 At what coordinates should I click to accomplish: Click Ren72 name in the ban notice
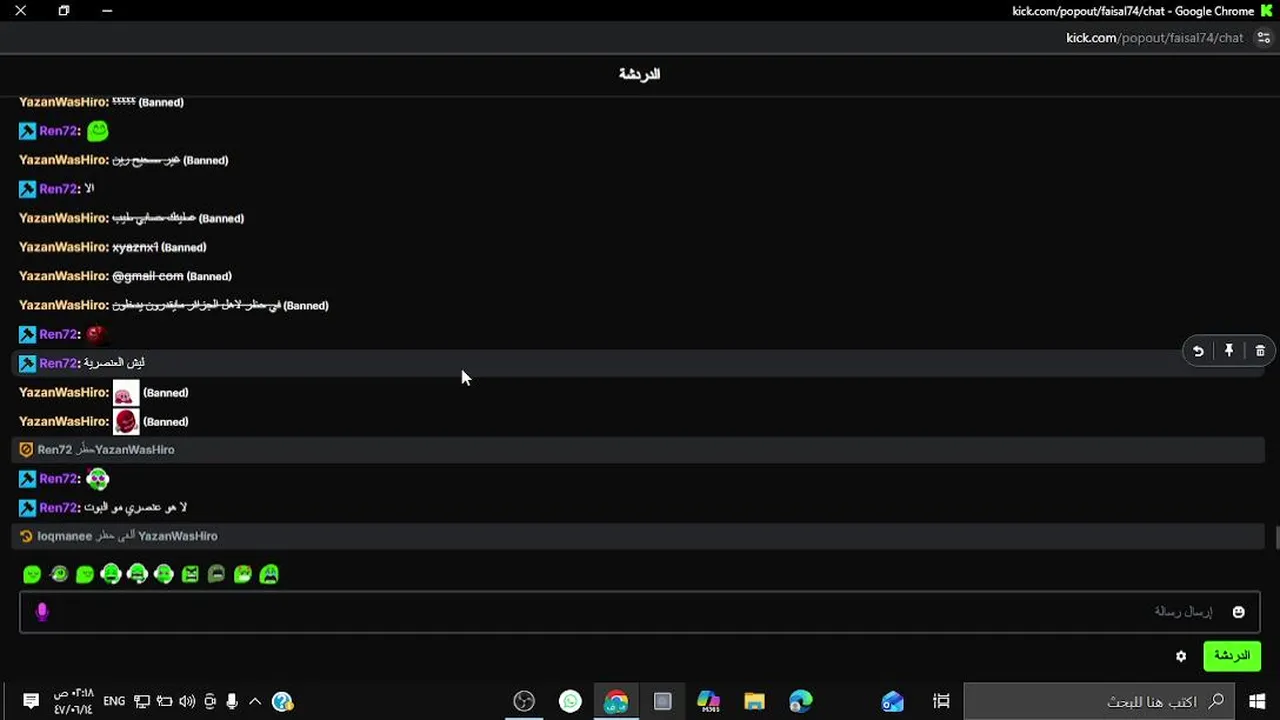point(54,450)
